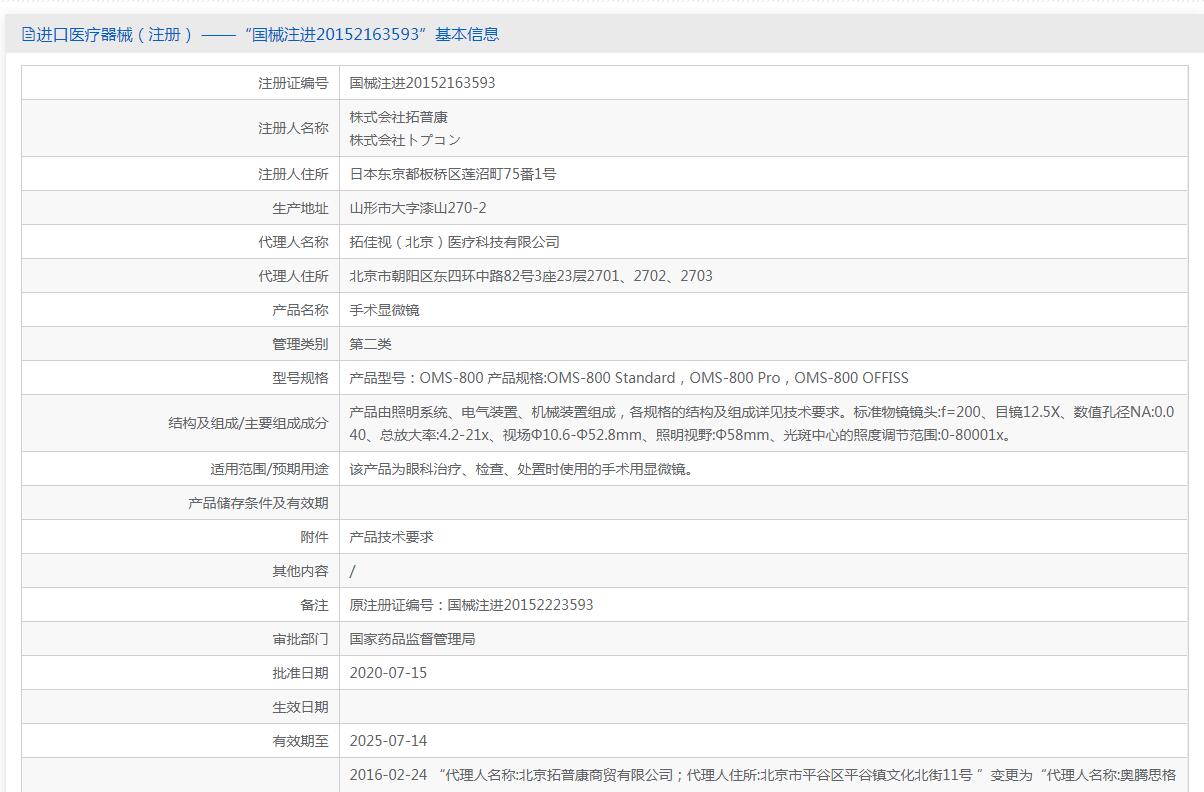Select expiry date 2025-07-14

(388, 741)
